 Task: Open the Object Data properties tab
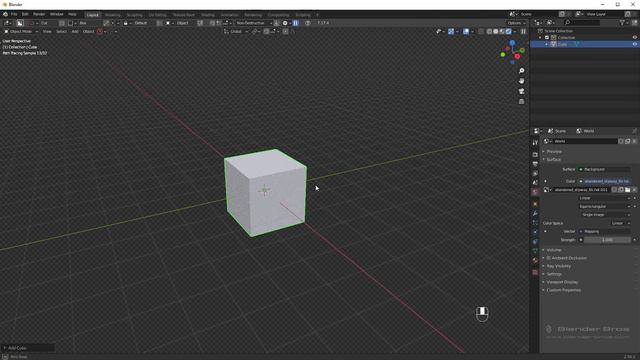[535, 251]
